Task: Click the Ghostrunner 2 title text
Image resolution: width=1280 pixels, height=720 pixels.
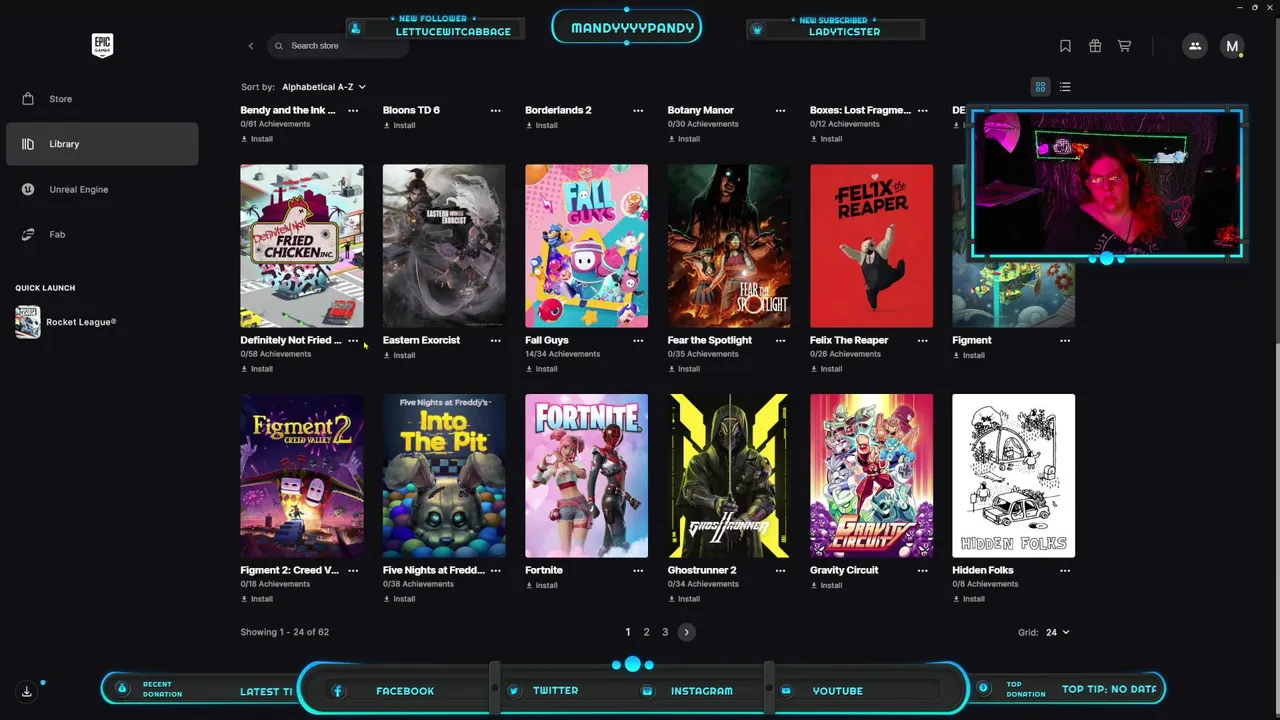Action: (x=702, y=570)
